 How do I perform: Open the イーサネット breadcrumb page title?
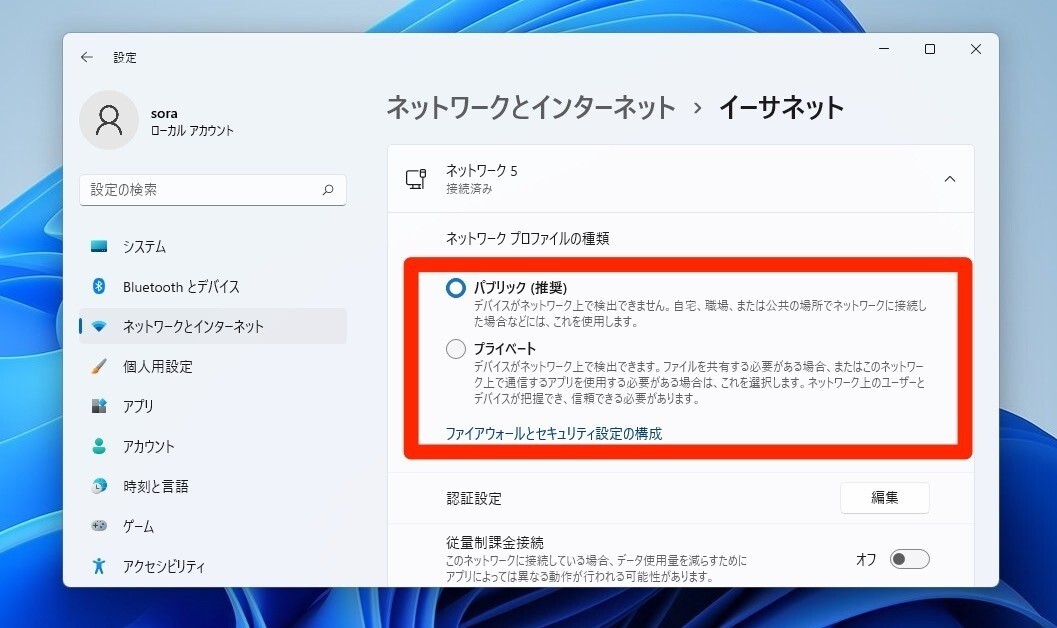(782, 106)
